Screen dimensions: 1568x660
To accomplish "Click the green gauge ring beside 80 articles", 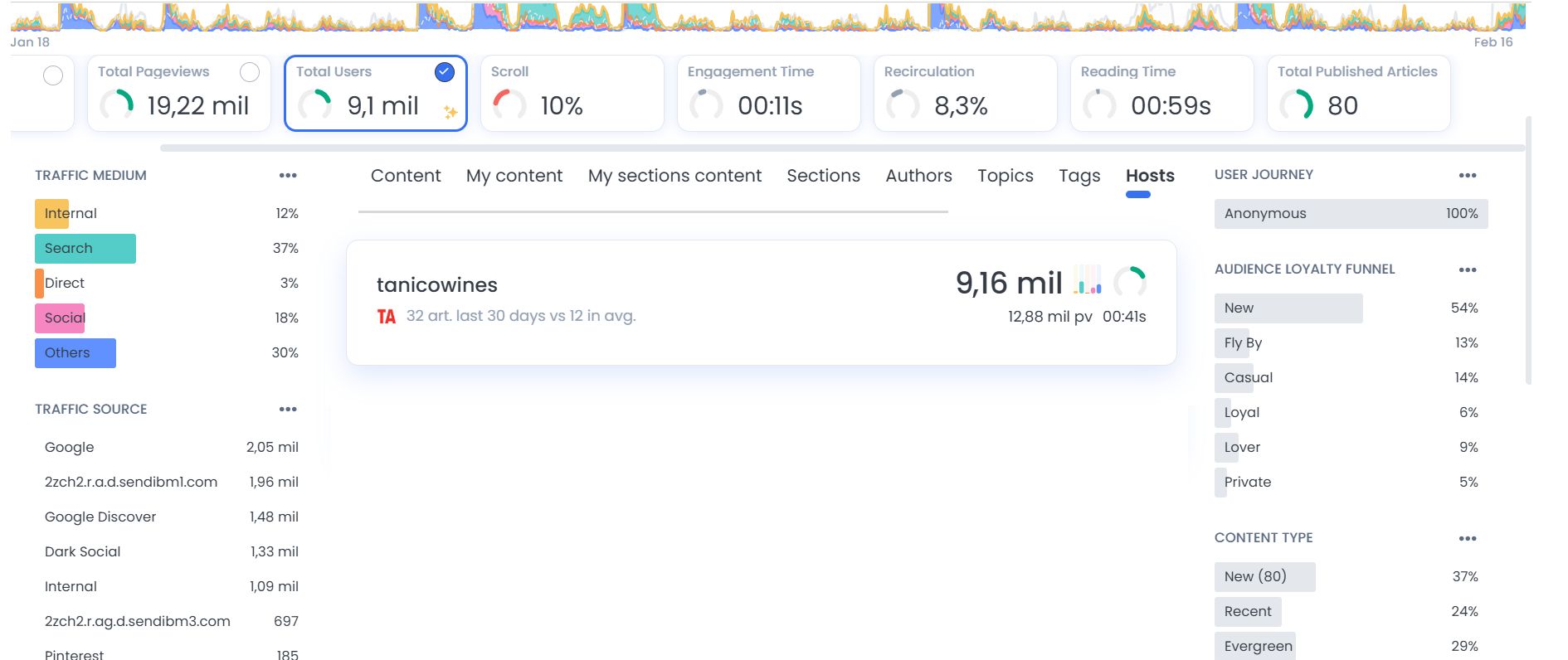I will pyautogui.click(x=1297, y=105).
